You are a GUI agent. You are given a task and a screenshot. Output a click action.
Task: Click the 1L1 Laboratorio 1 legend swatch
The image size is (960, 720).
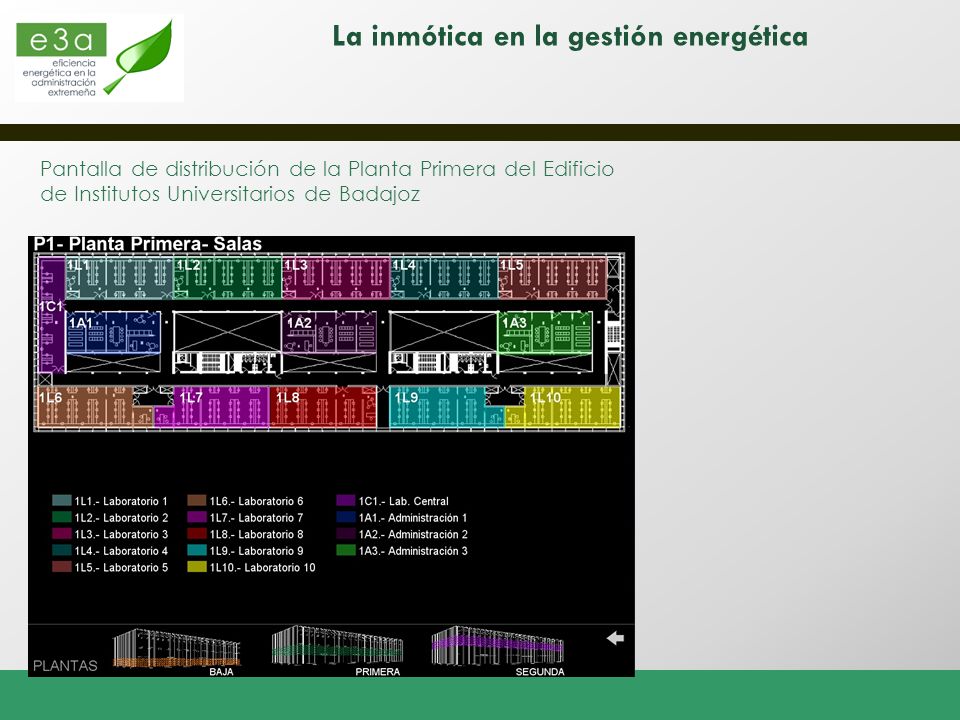click(62, 501)
